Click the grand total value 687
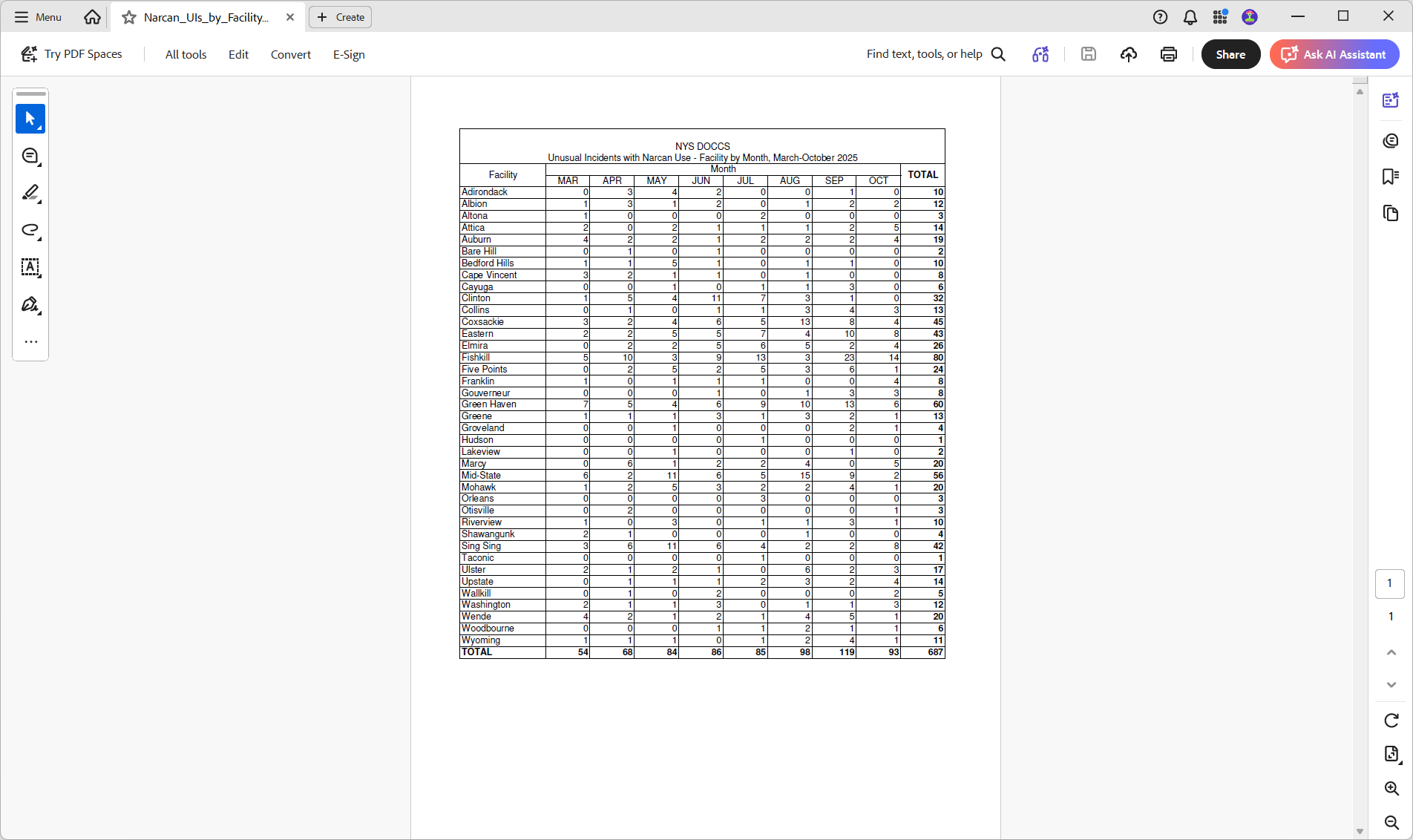The height and width of the screenshot is (840, 1413). [x=935, y=652]
